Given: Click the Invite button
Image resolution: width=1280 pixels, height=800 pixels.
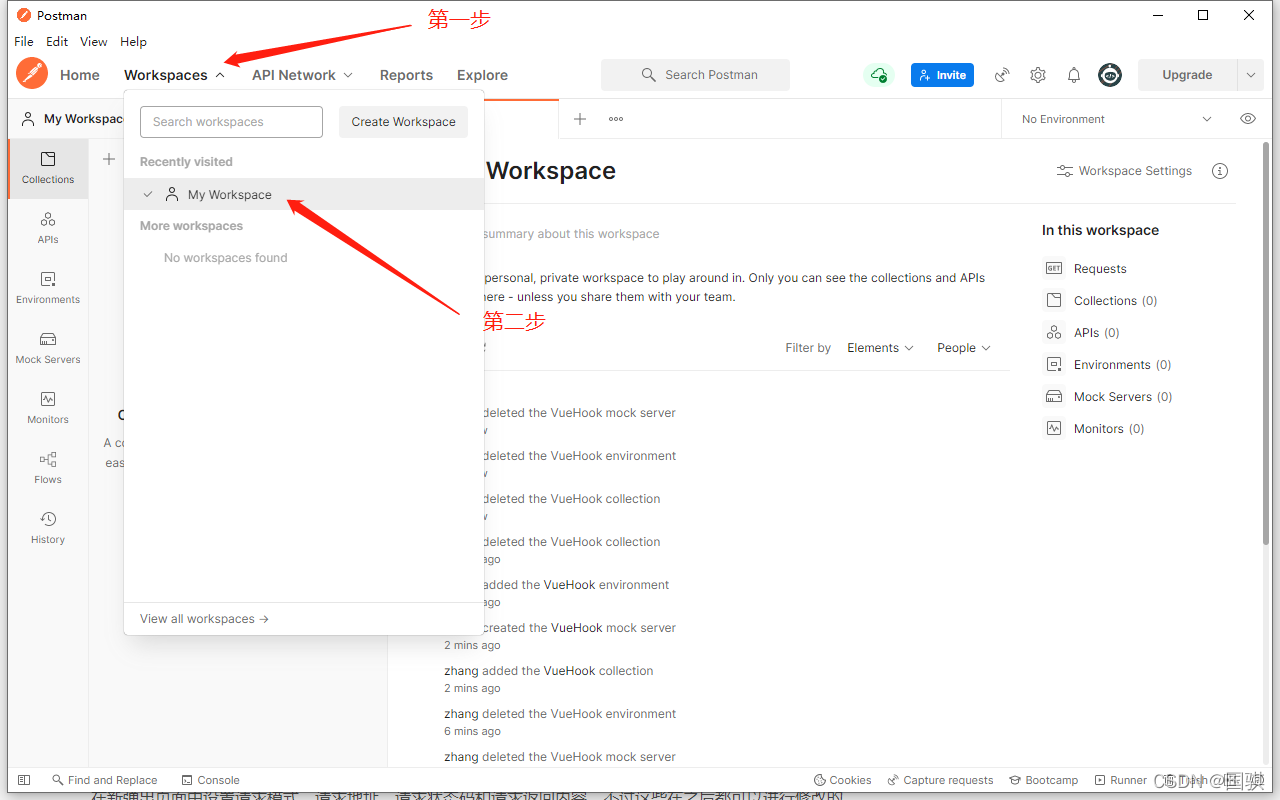Looking at the screenshot, I should tap(942, 75).
